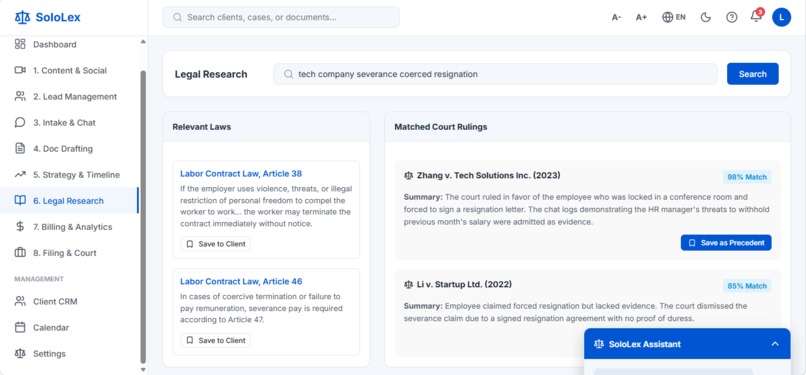Click magnifier icon in top search bar
806x375 pixels.
[177, 17]
